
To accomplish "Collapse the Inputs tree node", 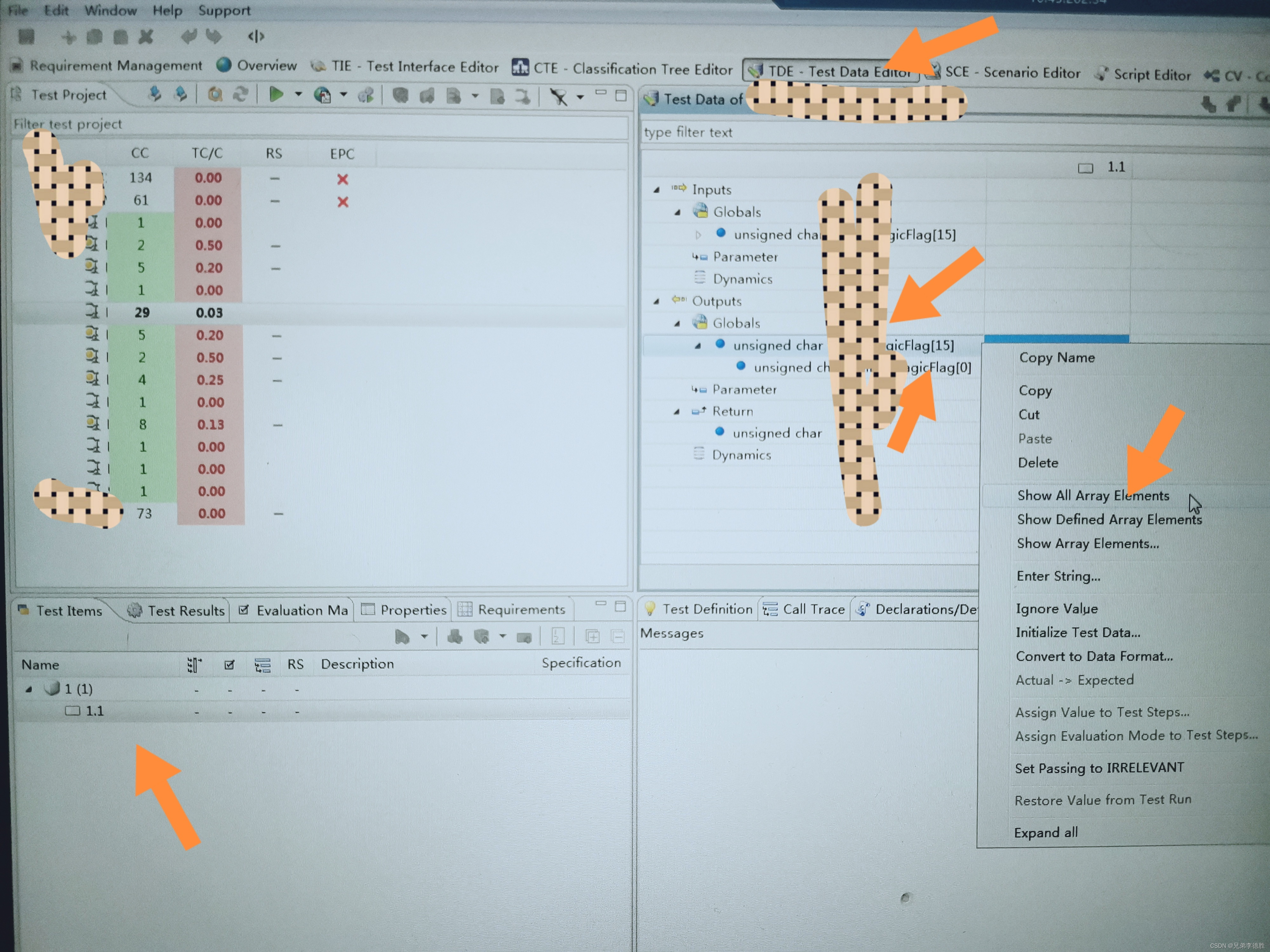I will coord(656,189).
